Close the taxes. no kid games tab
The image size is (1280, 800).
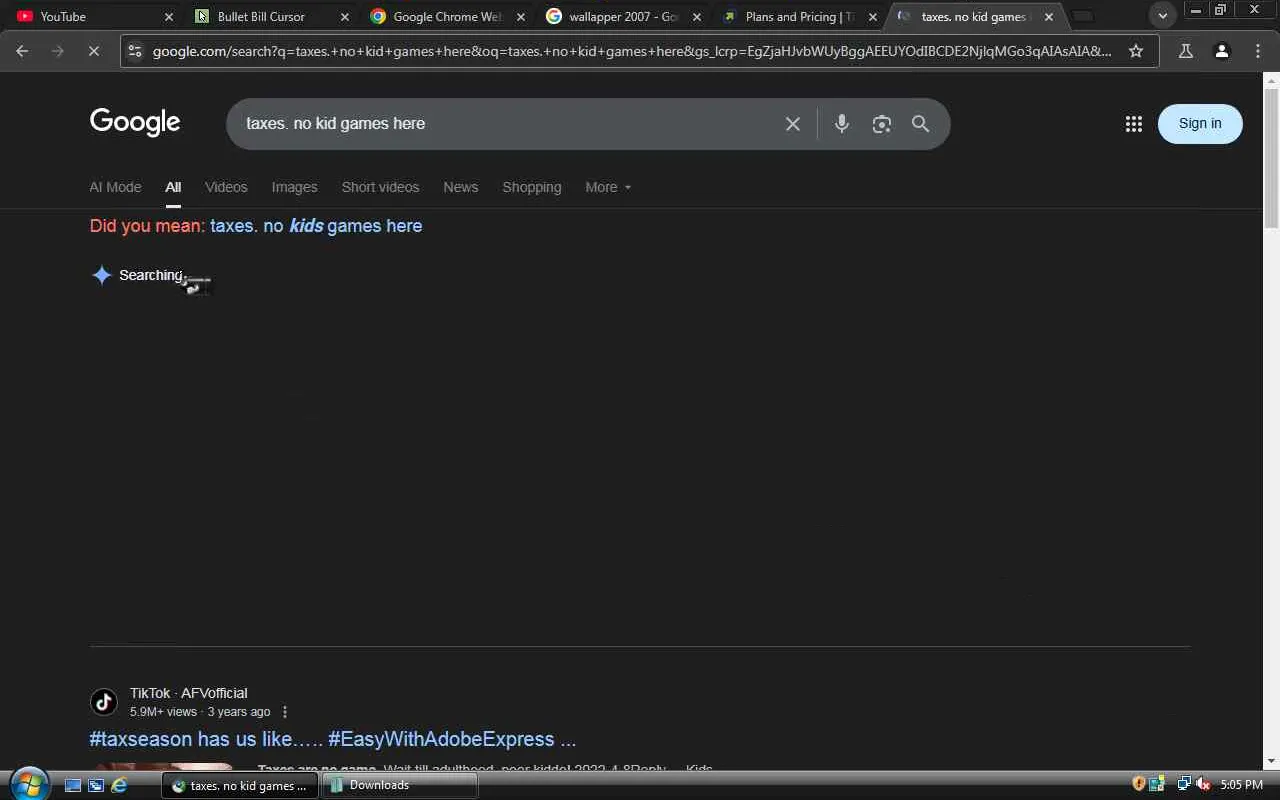[1049, 17]
